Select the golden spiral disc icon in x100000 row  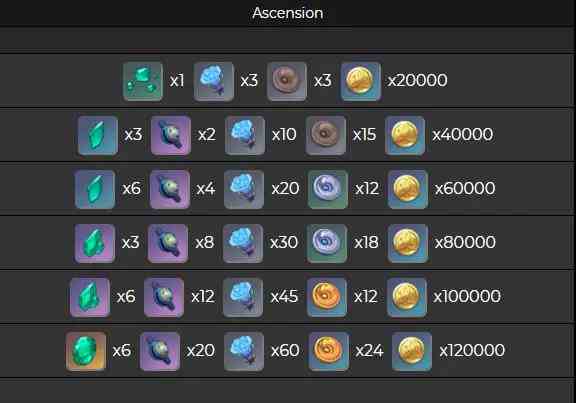[327, 297]
